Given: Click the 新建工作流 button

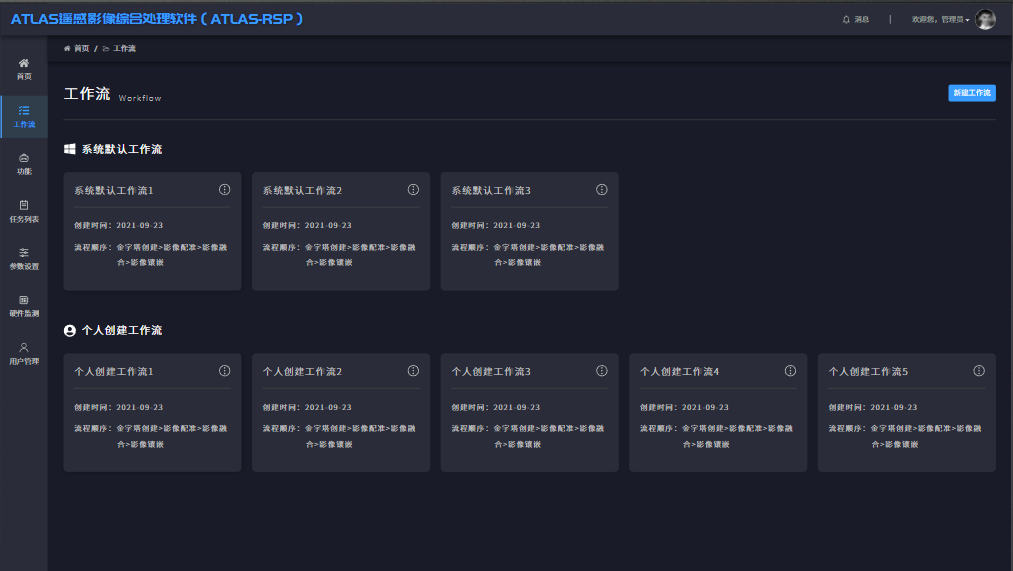Looking at the screenshot, I should [x=971, y=93].
